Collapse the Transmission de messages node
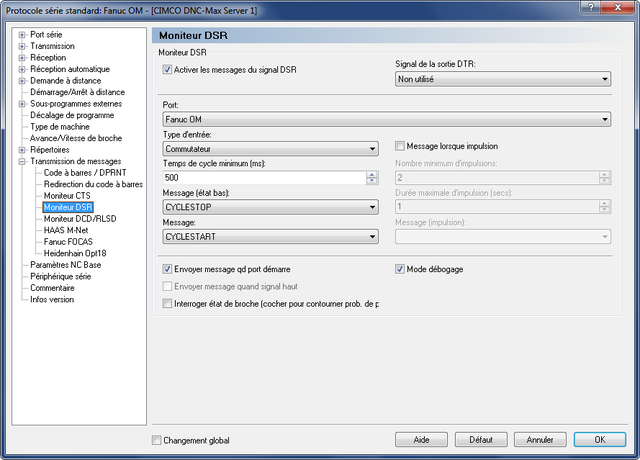This screenshot has height=460, width=640. [22, 161]
